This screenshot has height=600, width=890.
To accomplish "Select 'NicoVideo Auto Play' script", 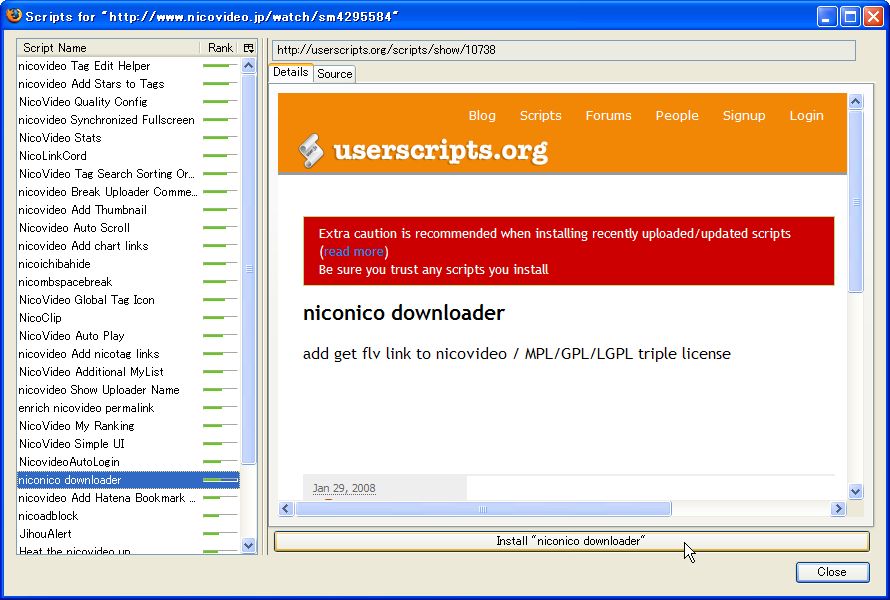I will (x=128, y=336).
